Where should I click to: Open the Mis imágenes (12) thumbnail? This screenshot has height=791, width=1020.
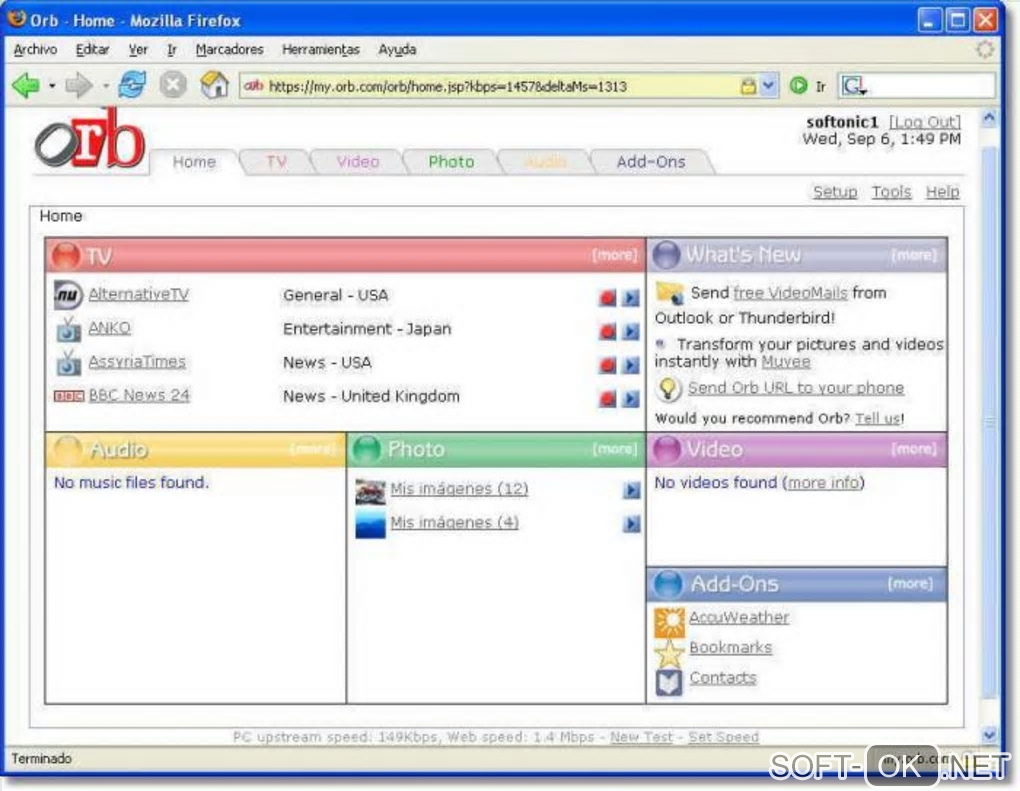point(370,491)
